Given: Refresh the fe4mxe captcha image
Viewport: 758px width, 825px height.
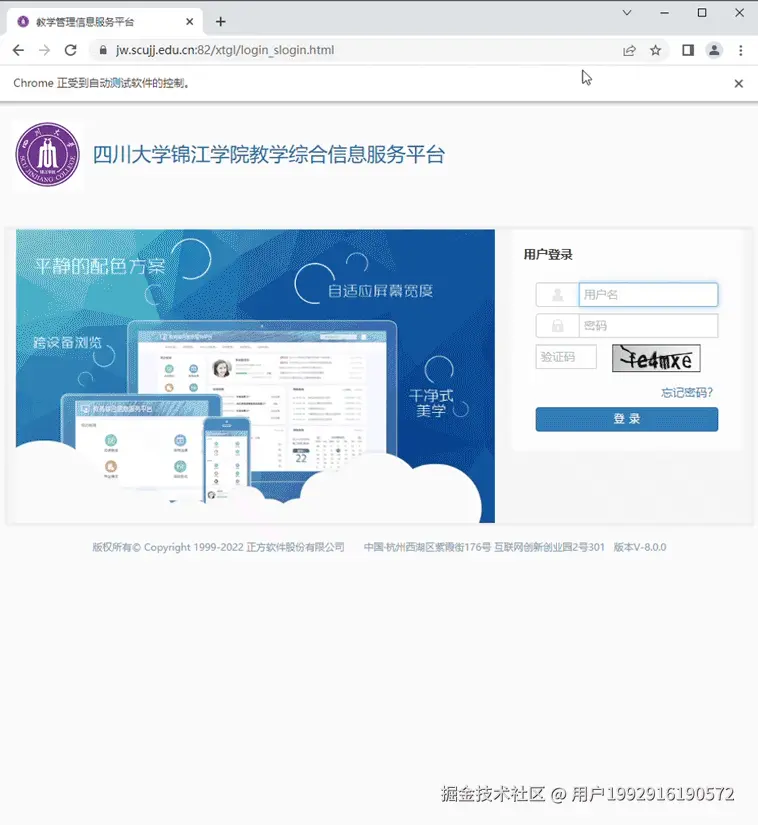Looking at the screenshot, I should pos(656,358).
